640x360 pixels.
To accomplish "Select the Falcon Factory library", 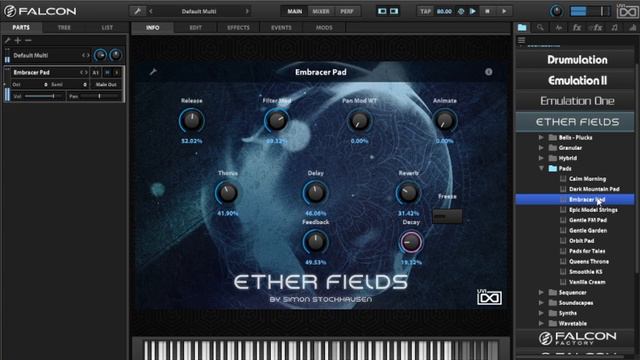I will 576,338.
